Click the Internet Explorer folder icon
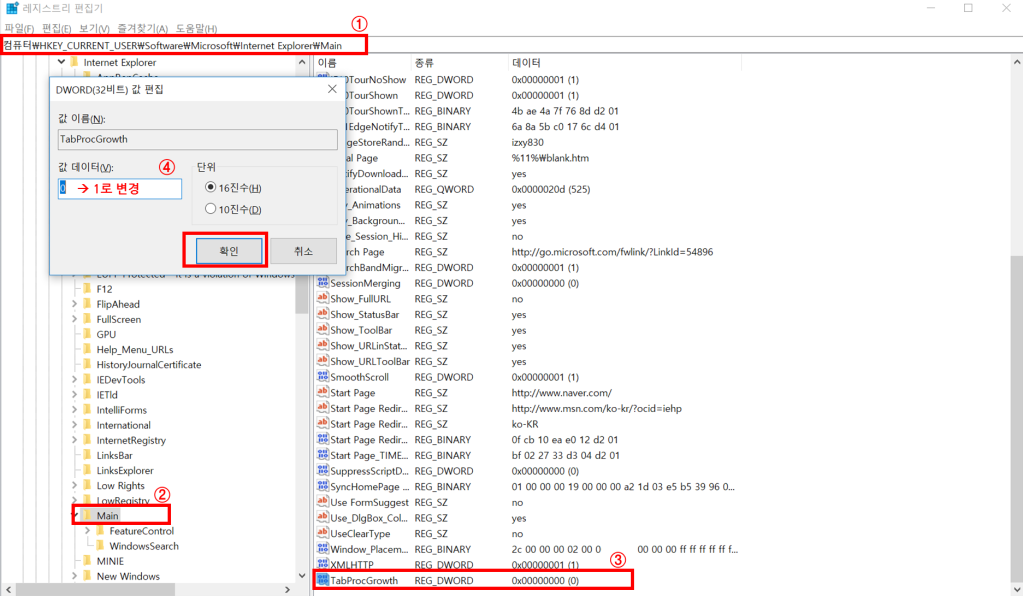 click(x=74, y=62)
